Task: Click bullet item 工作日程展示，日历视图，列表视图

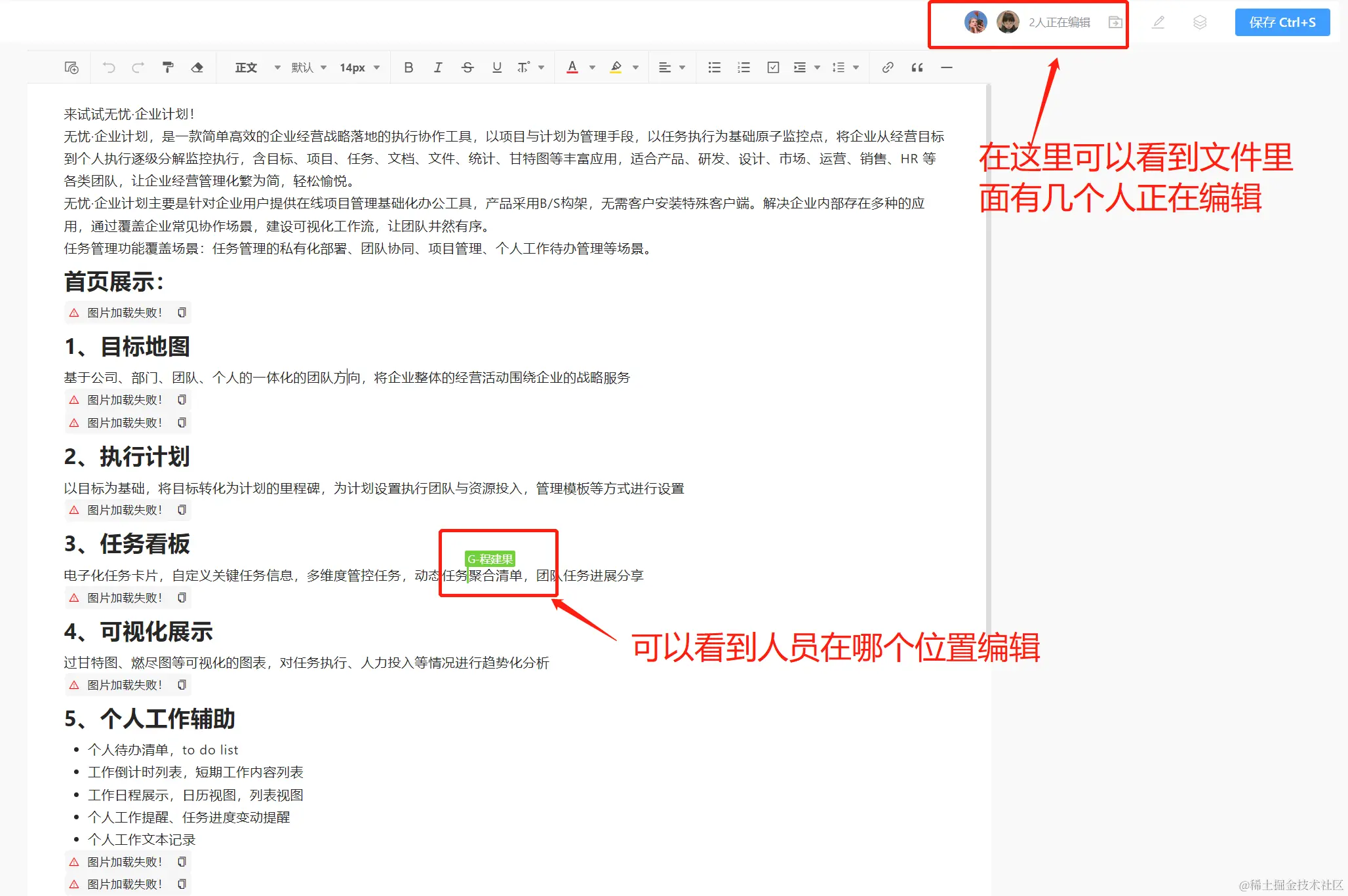Action: (195, 795)
